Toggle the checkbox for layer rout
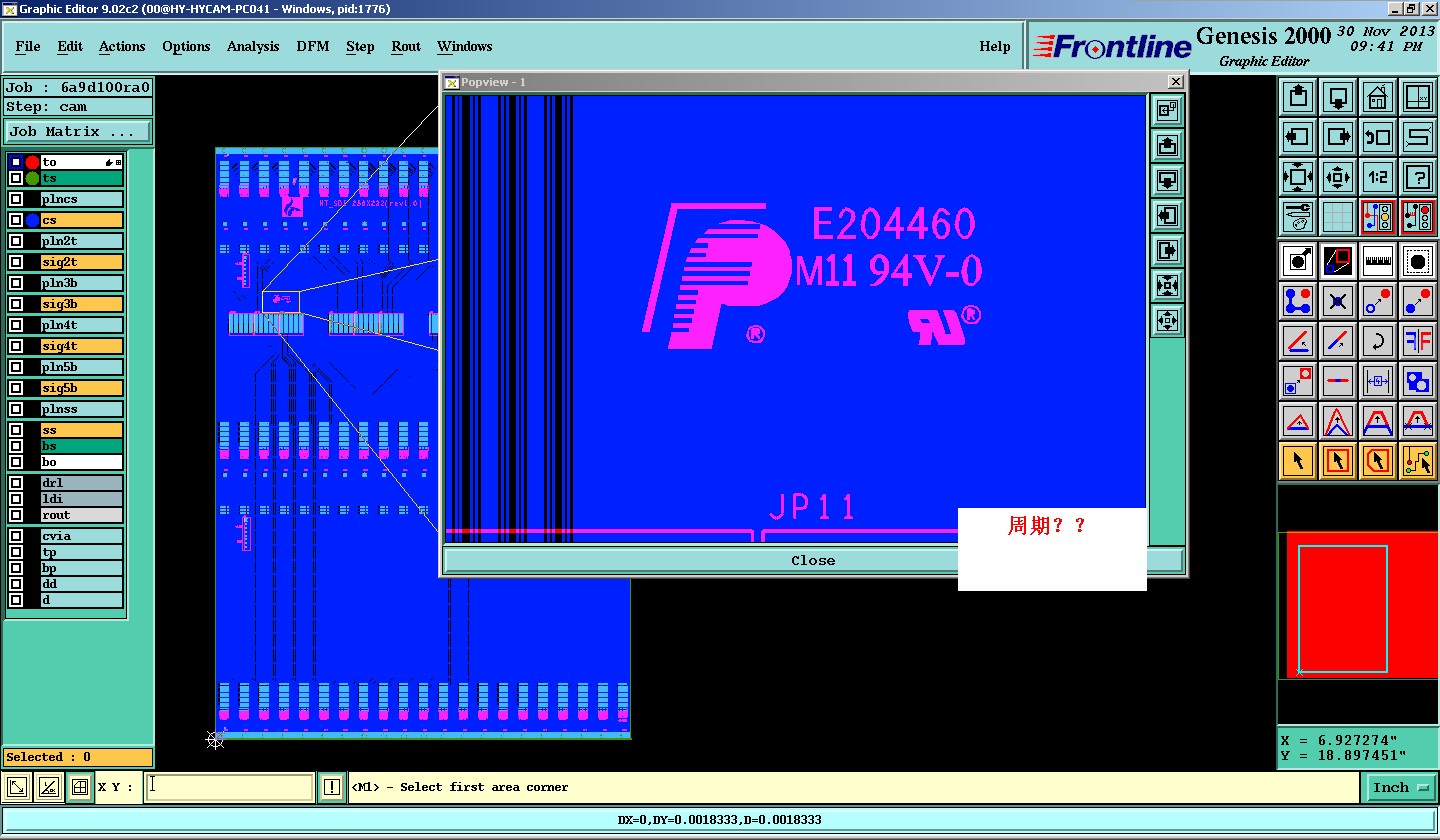1440x840 pixels. (16, 515)
